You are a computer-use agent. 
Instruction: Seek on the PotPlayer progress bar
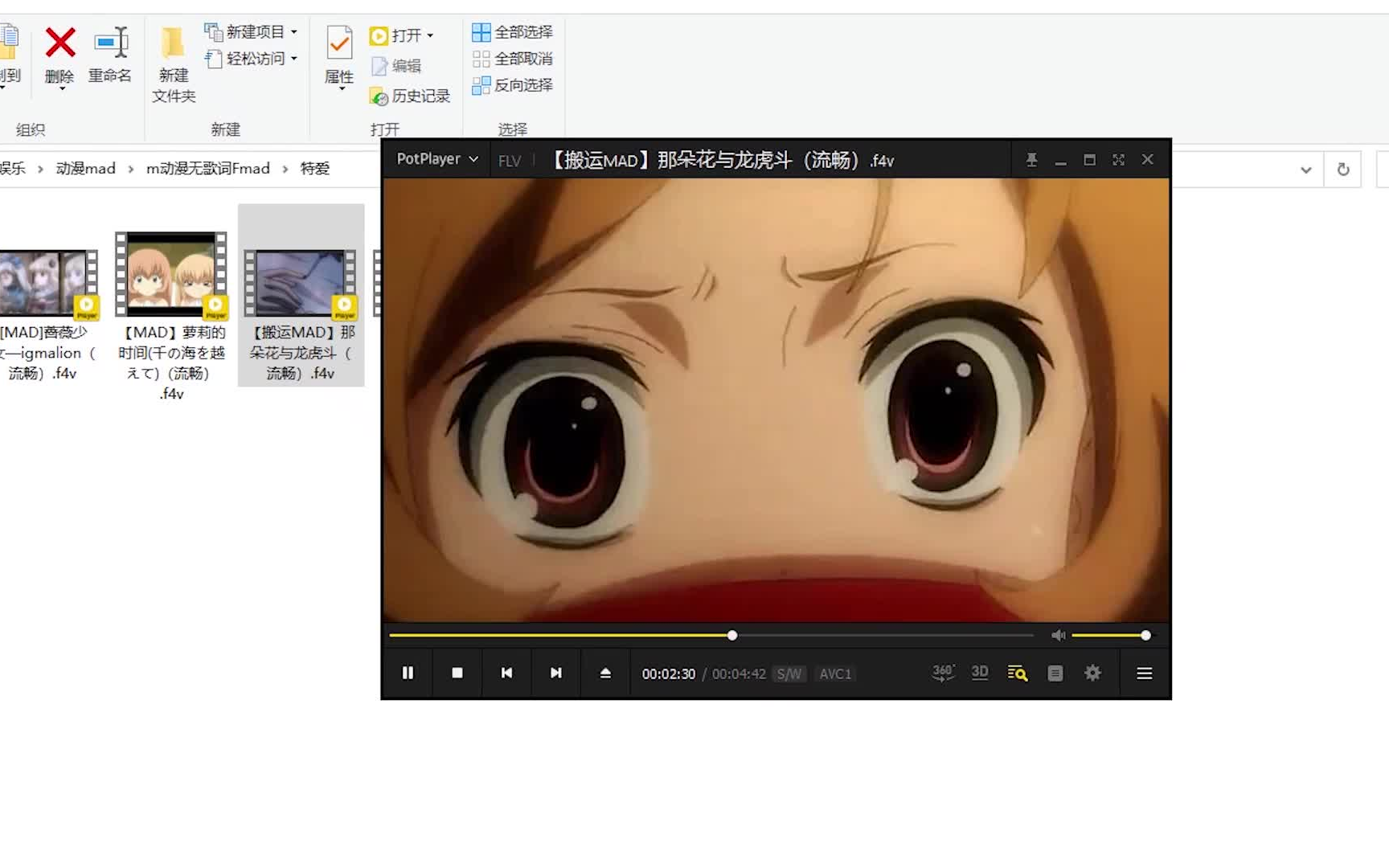pyautogui.click(x=711, y=636)
